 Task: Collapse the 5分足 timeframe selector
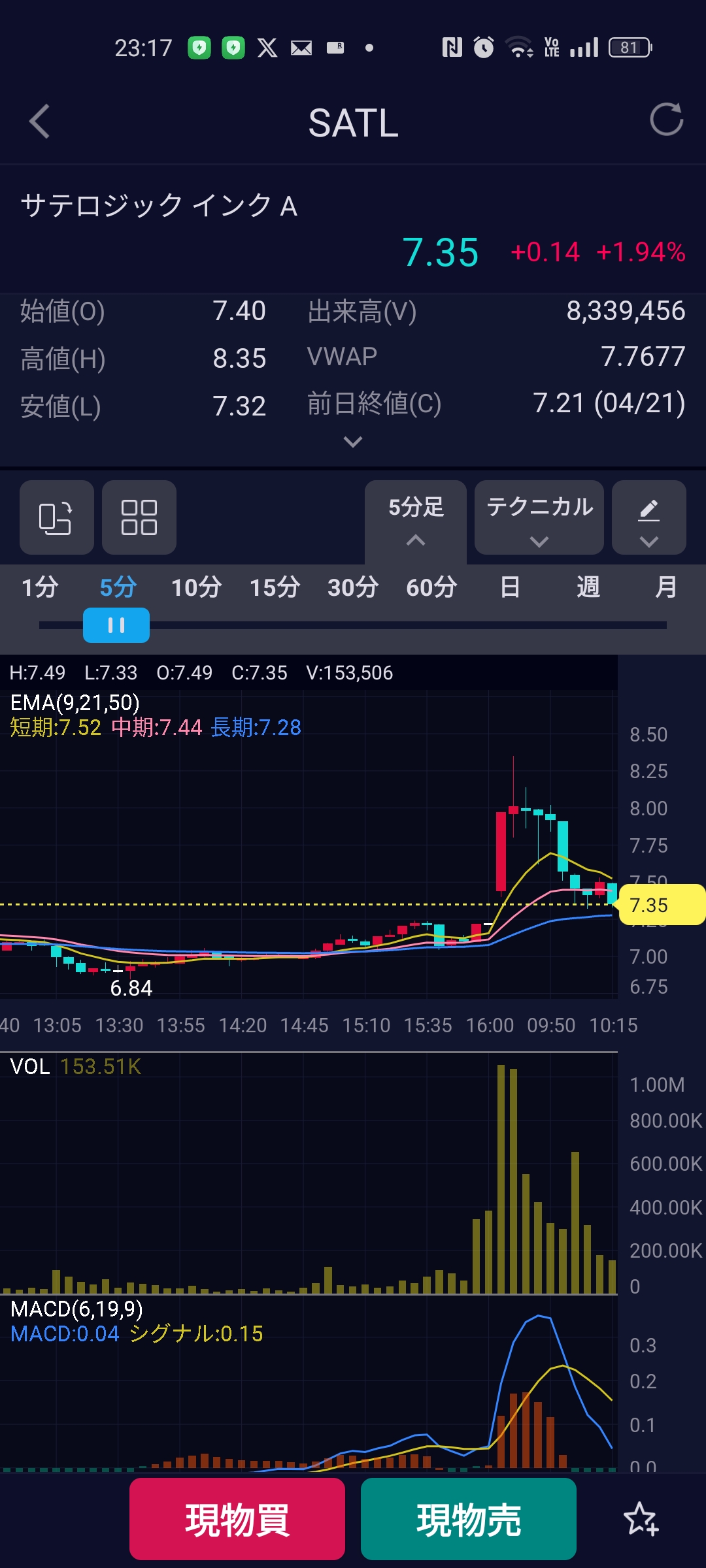point(416,519)
